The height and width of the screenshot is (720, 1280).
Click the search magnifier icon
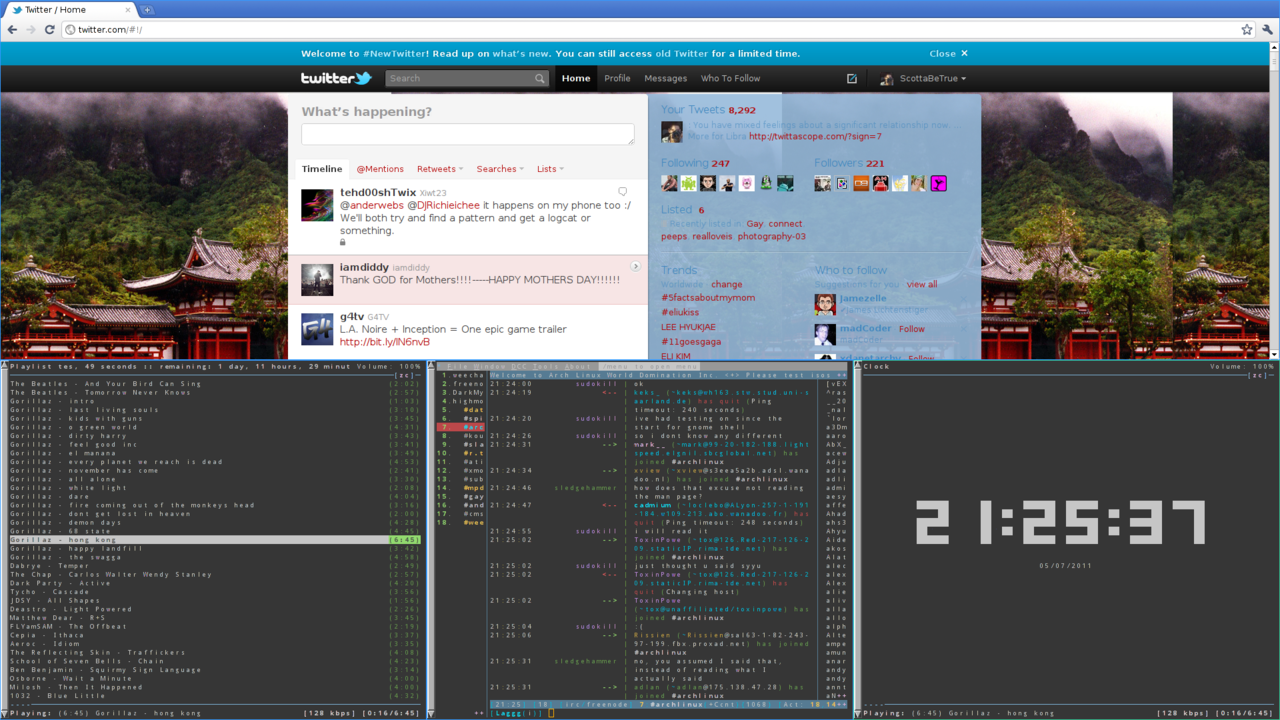click(540, 78)
